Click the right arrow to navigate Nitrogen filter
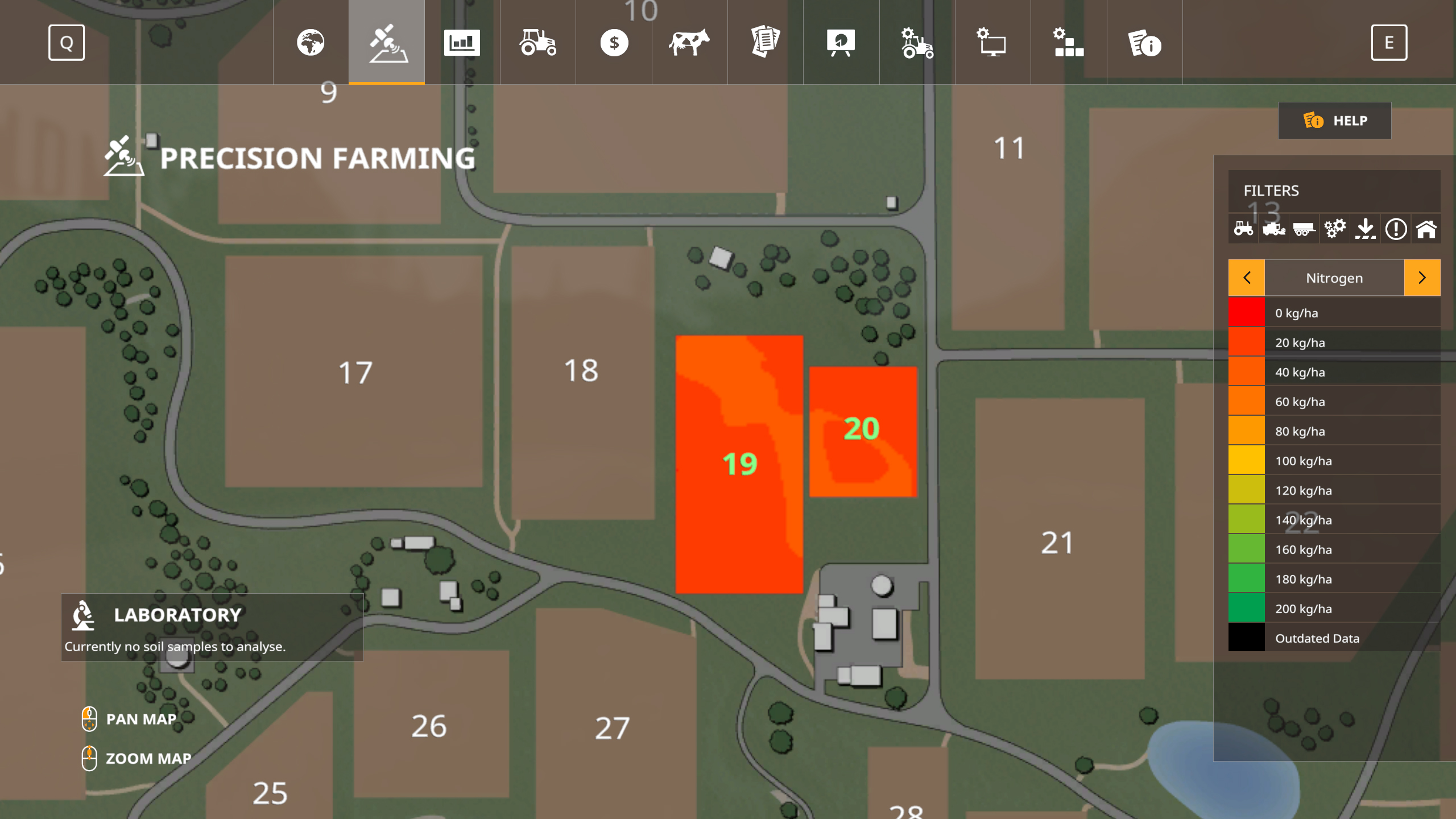 1422,278
